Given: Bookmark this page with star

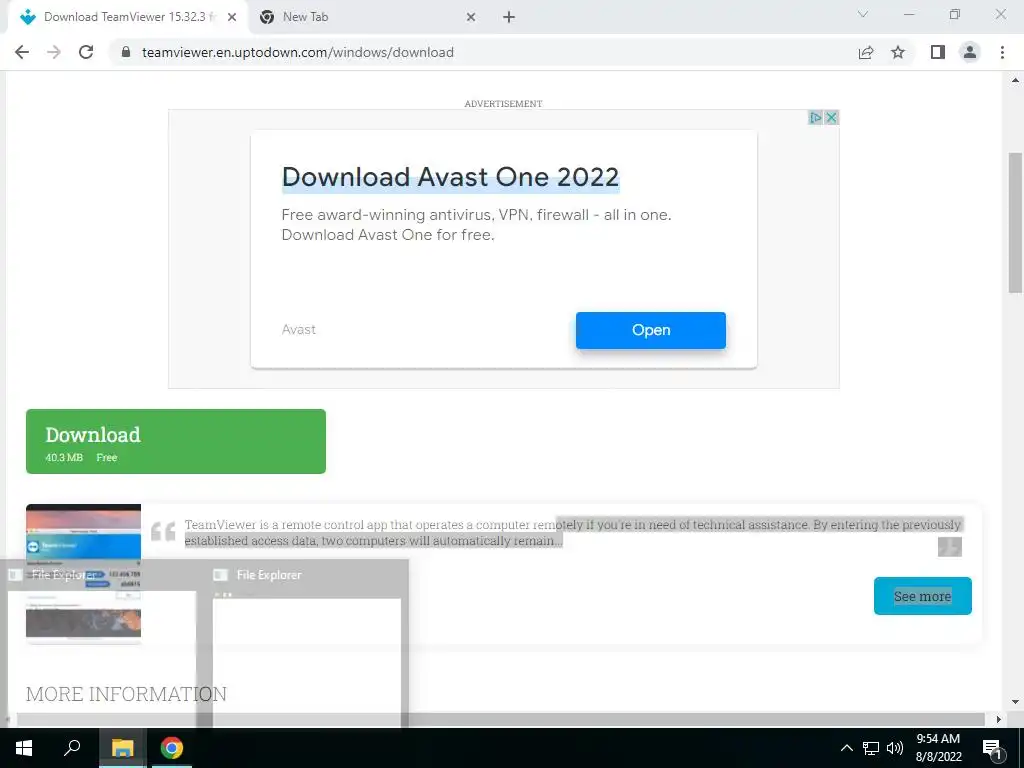Looking at the screenshot, I should 898,52.
